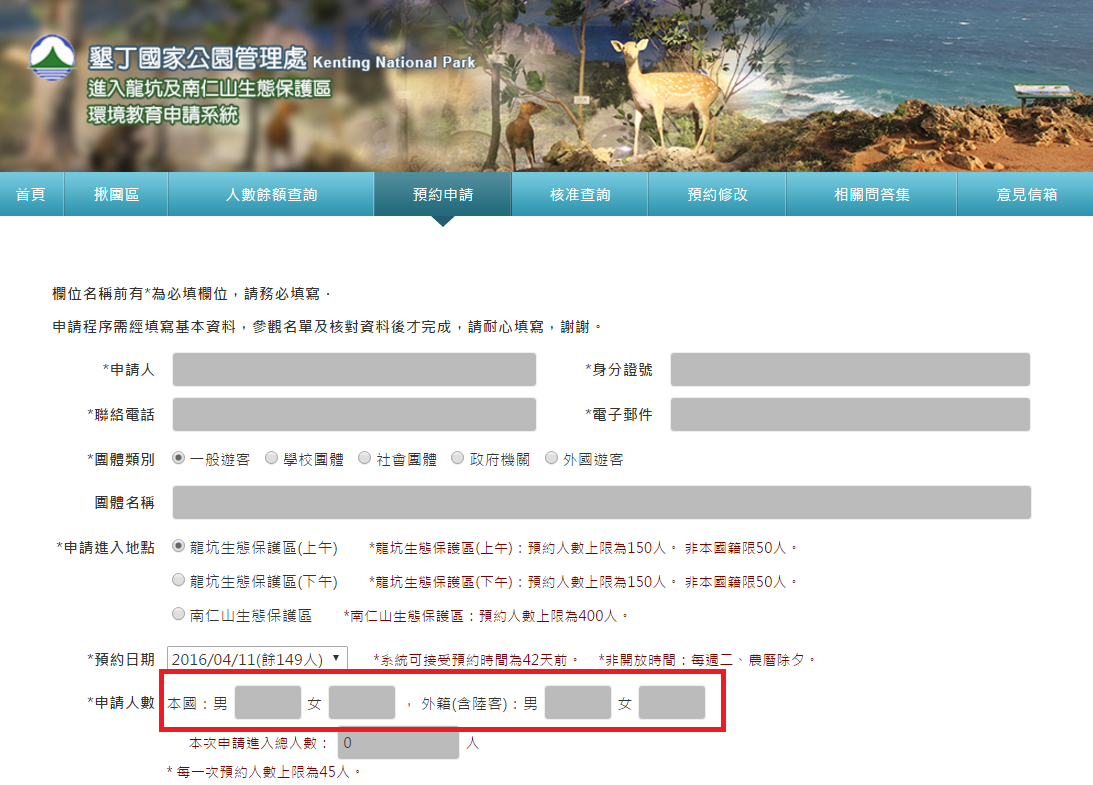
Task: Click the 電子郵件 email input field
Action: [x=851, y=414]
